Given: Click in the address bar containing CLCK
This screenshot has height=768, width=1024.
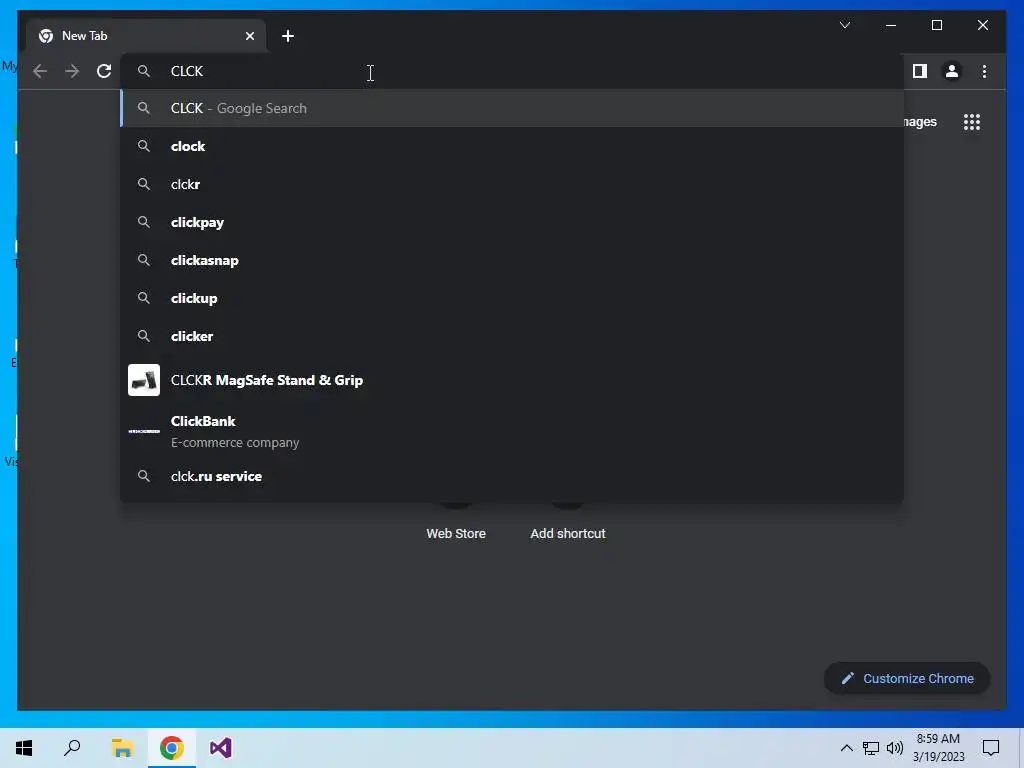Looking at the screenshot, I should point(512,71).
